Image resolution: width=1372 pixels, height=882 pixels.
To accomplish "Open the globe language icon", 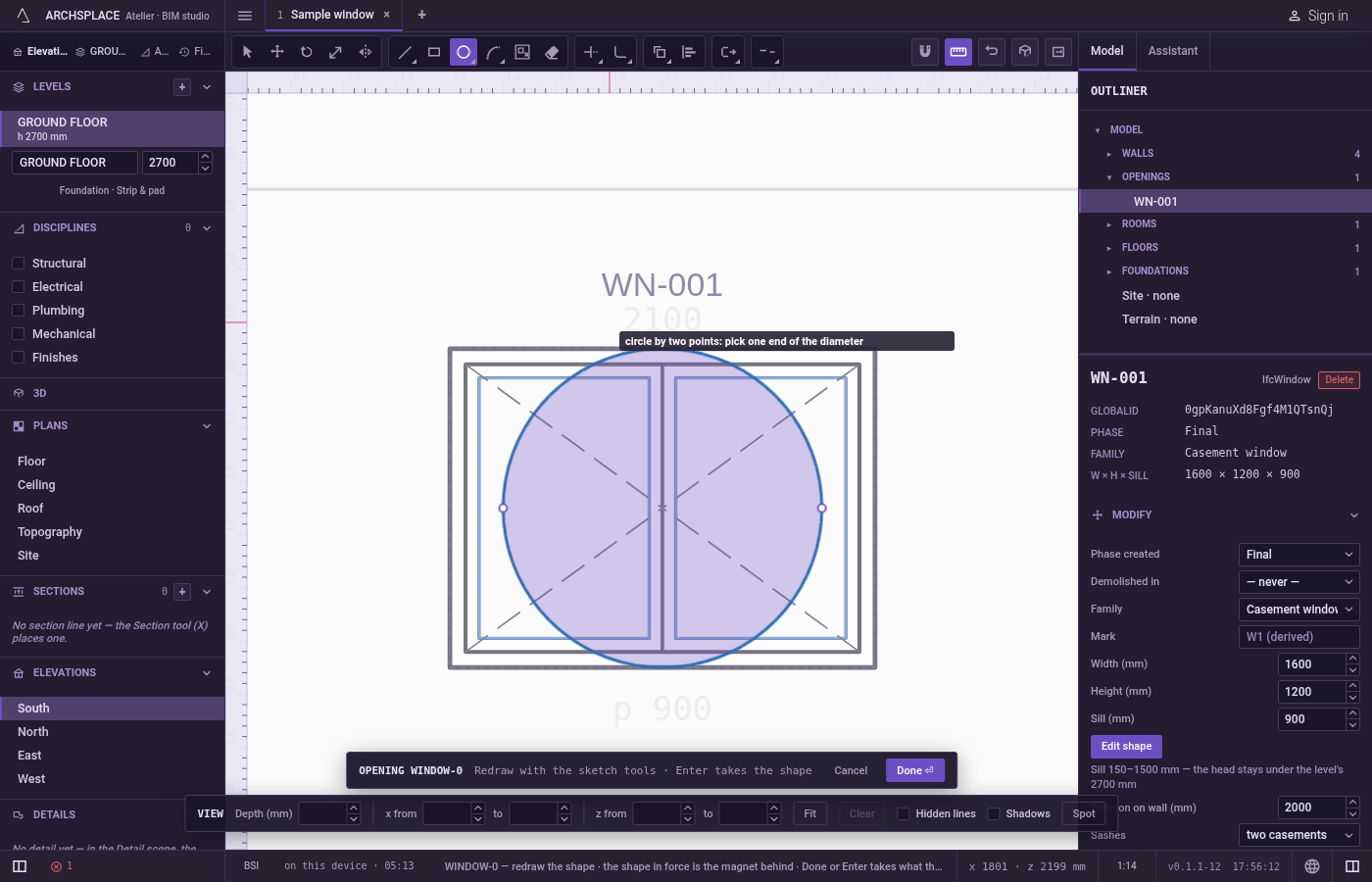I will [x=1312, y=866].
